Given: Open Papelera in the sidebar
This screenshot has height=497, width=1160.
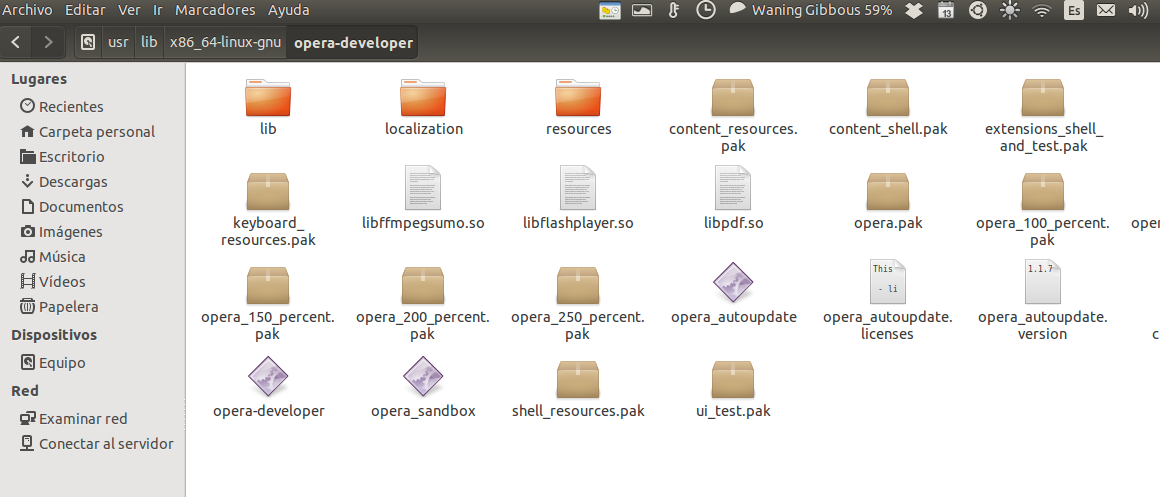Looking at the screenshot, I should coord(68,307).
